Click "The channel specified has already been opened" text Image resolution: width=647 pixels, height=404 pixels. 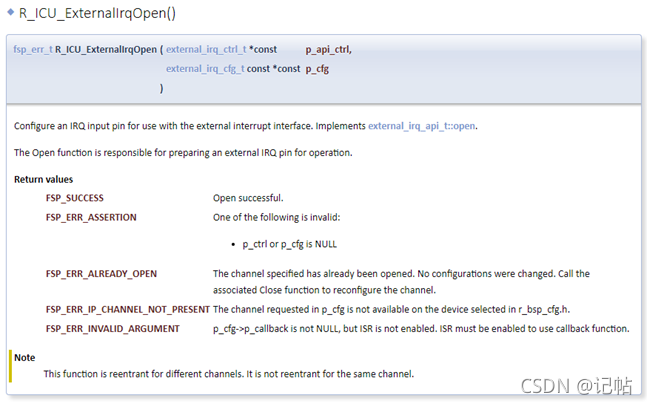pos(401,282)
